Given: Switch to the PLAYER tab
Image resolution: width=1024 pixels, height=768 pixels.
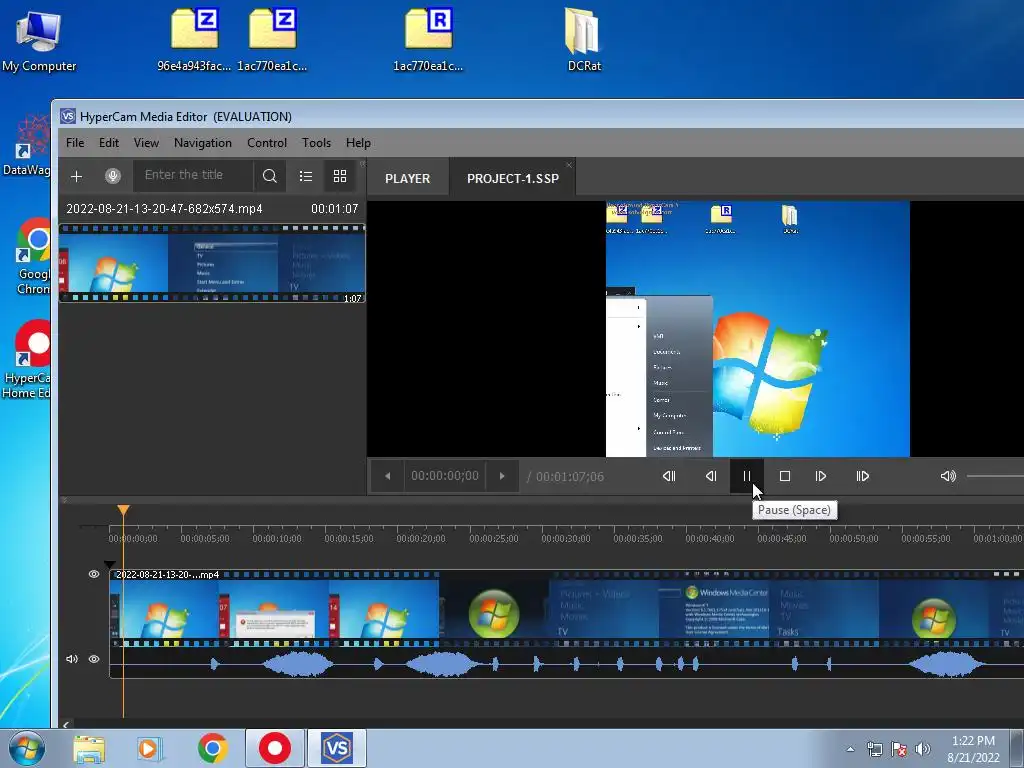Looking at the screenshot, I should click(x=408, y=178).
